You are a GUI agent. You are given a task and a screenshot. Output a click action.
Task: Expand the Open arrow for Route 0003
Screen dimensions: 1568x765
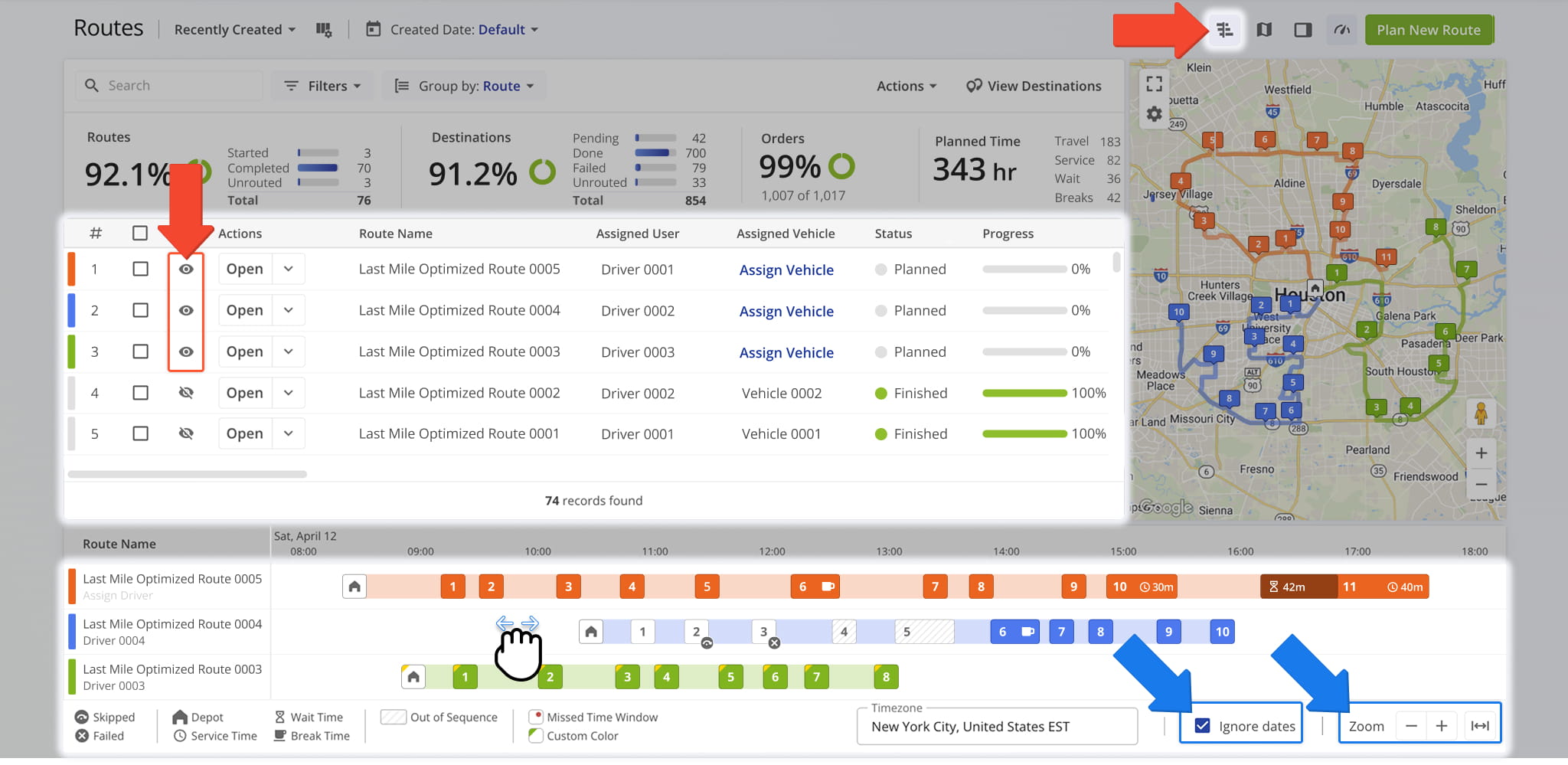click(289, 351)
